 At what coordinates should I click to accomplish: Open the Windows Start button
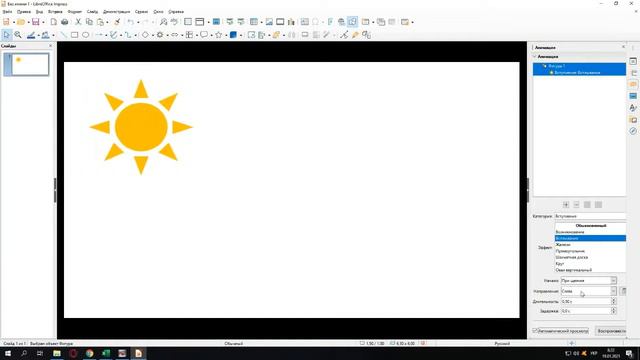coord(8,353)
